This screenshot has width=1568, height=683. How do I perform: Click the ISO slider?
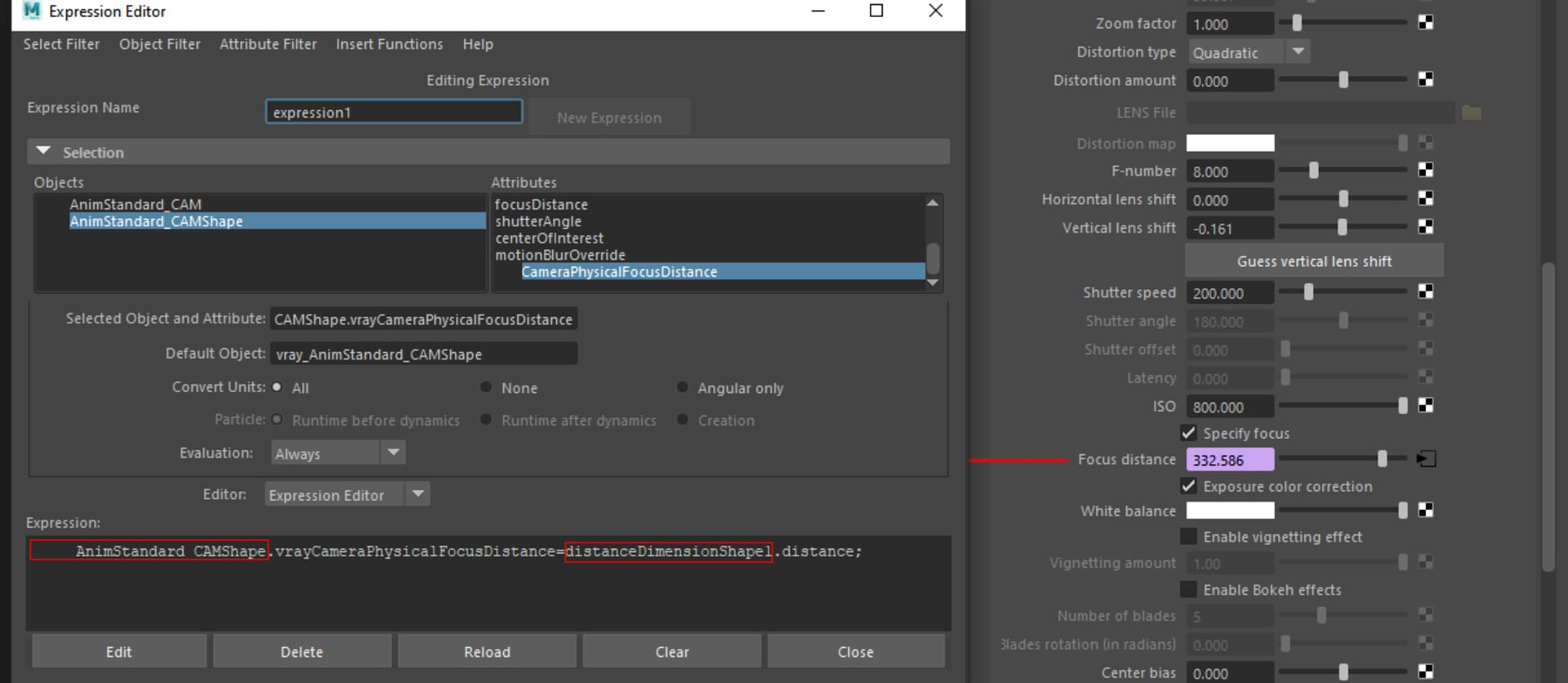tap(1343, 405)
